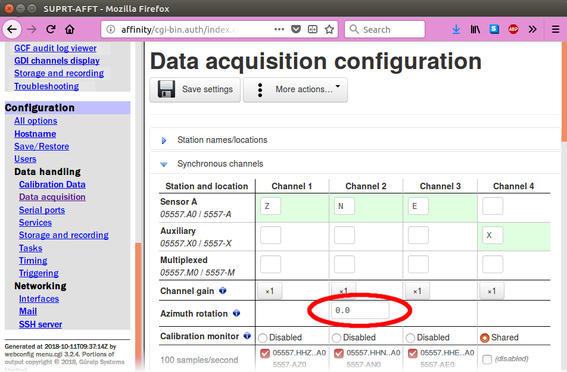This screenshot has height=372, width=567.
Task: Click the floppy disk Save settings icon
Action: point(166,89)
